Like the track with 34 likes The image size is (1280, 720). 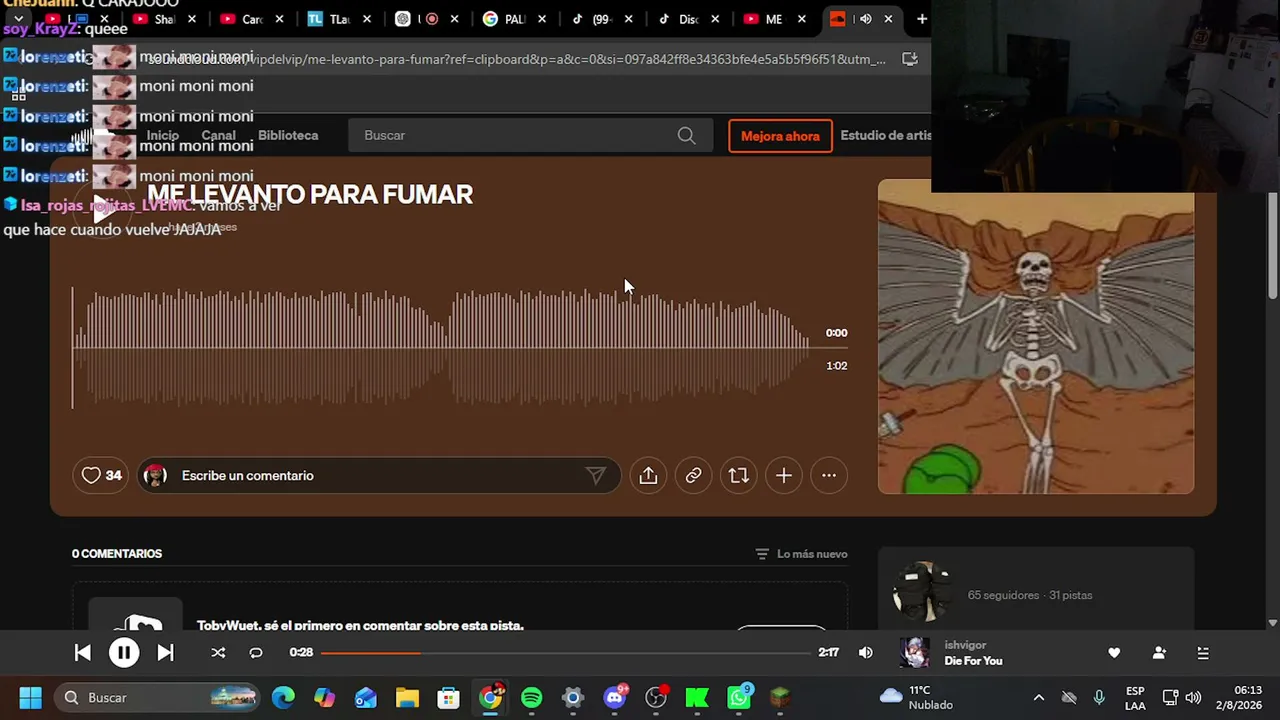(x=100, y=476)
